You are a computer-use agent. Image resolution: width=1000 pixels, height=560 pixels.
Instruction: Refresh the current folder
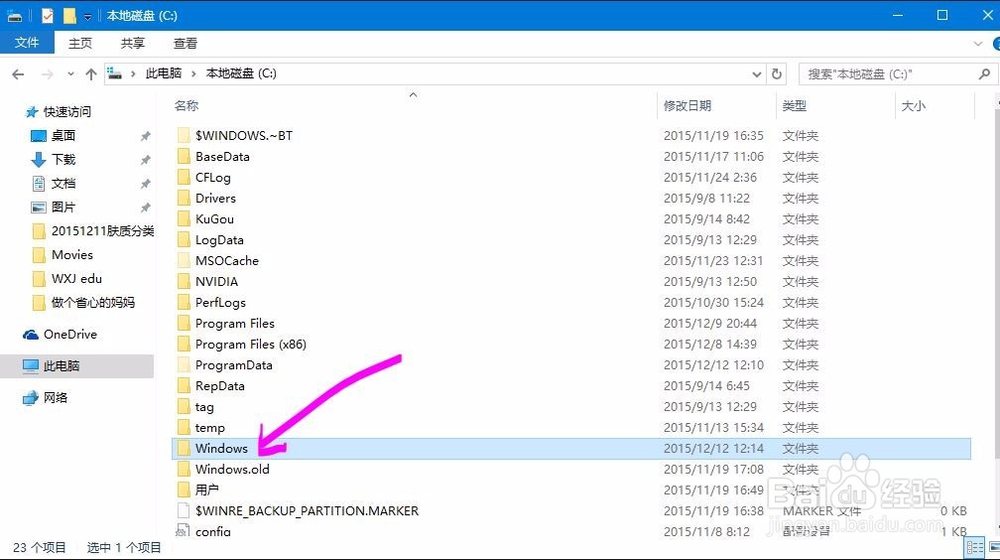coord(776,74)
